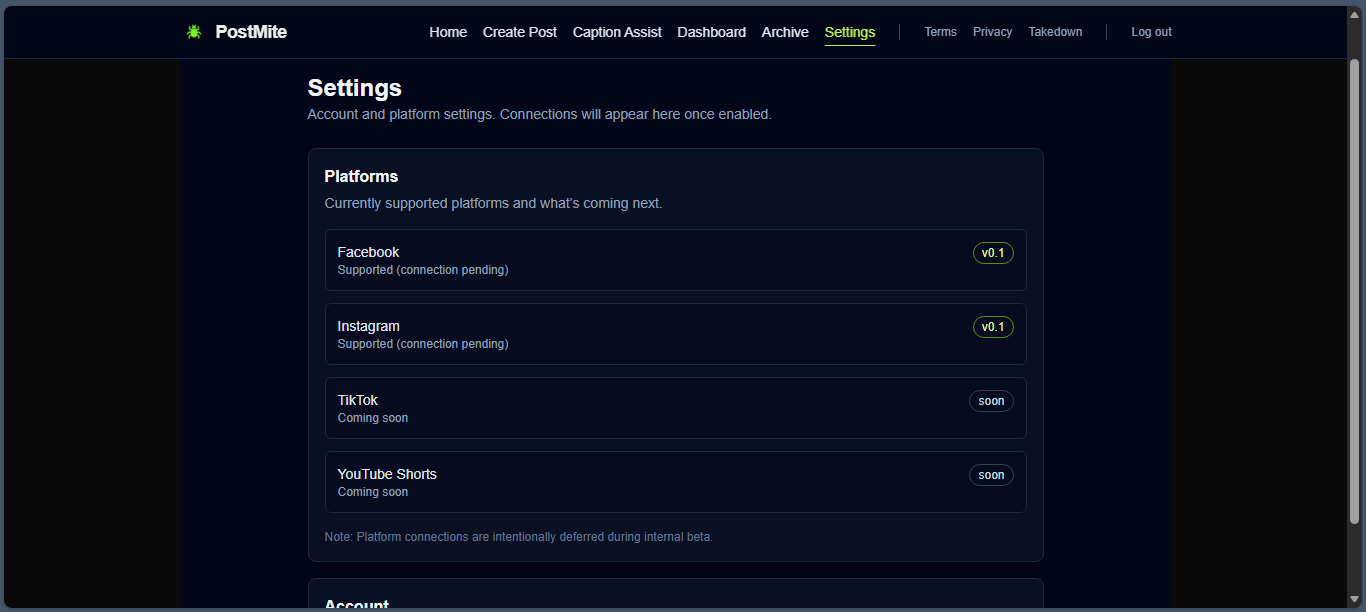The height and width of the screenshot is (612, 1366).
Task: Click the v0.1 badge next to Facebook
Action: point(992,252)
